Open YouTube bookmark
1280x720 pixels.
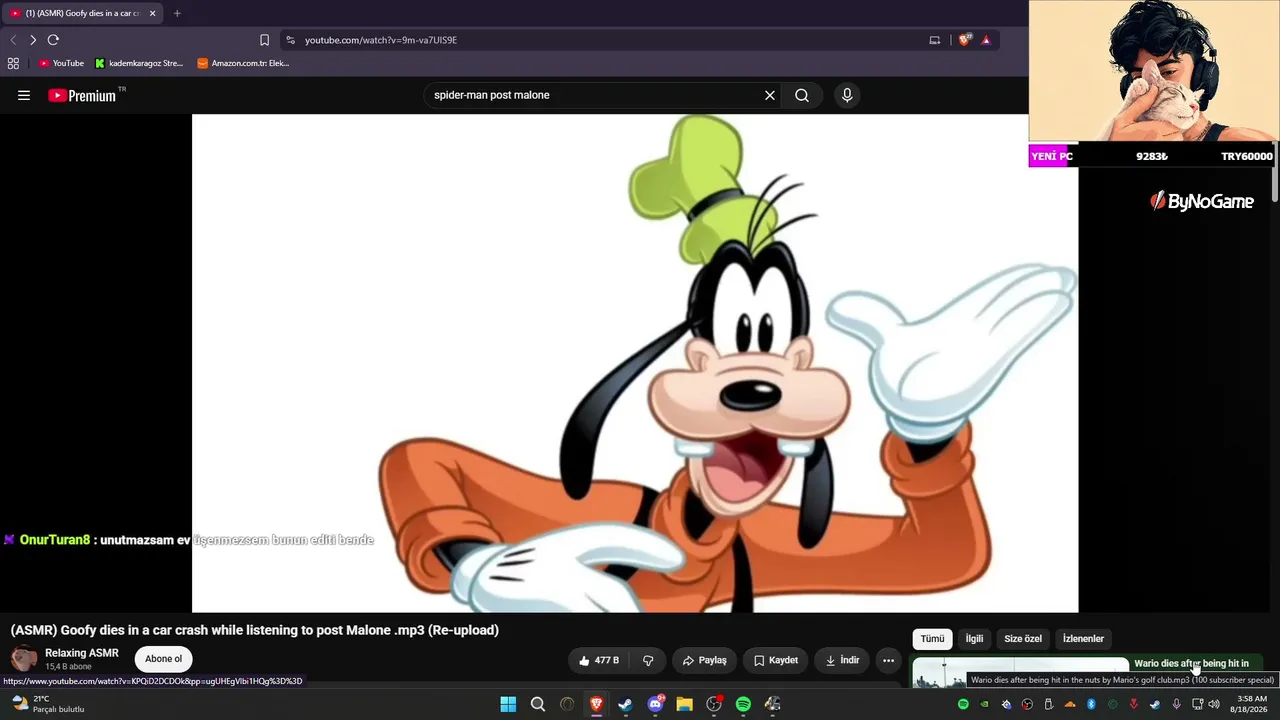tap(61, 63)
